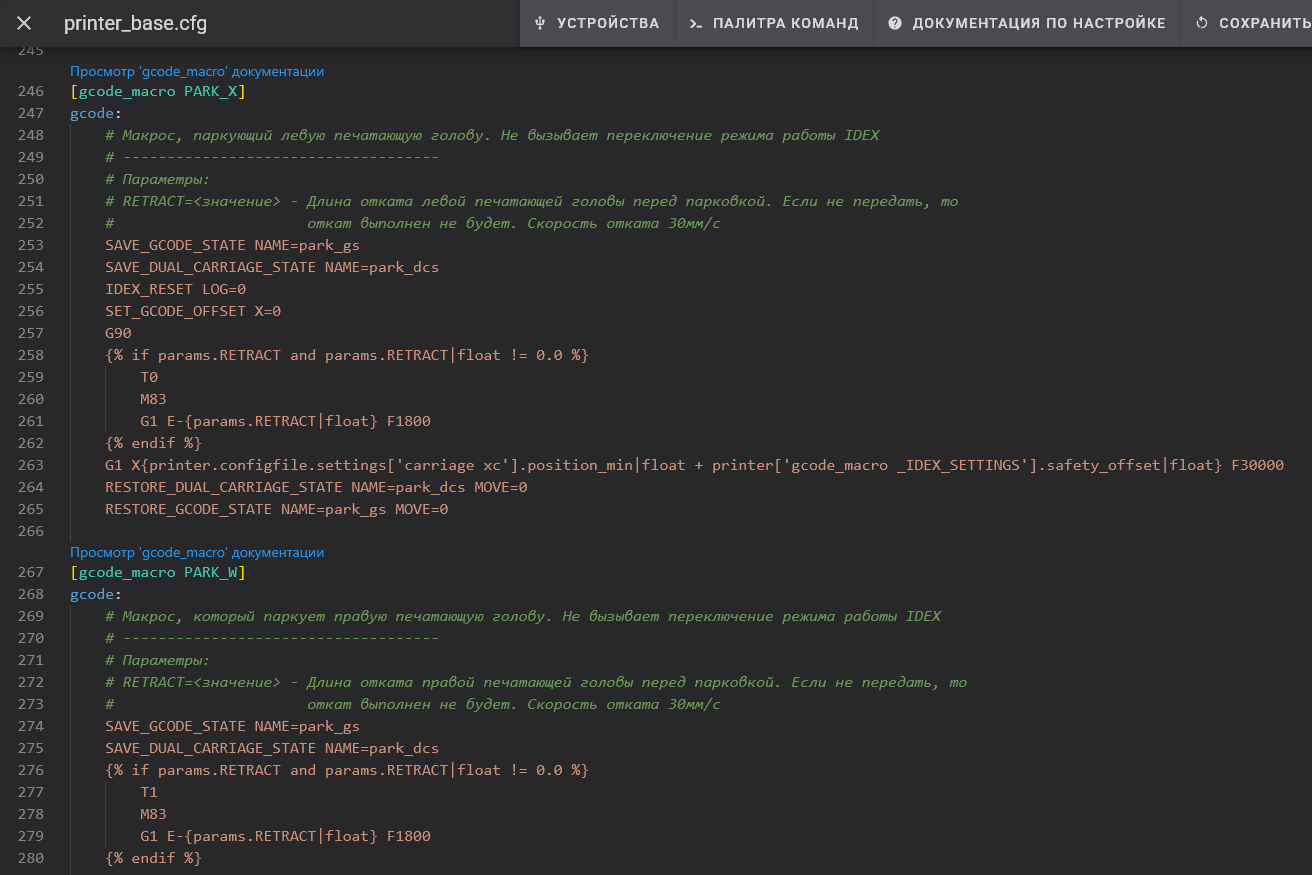The image size is (1312, 875).
Task: Click the Параметры comment on line 250
Action: coord(157,179)
